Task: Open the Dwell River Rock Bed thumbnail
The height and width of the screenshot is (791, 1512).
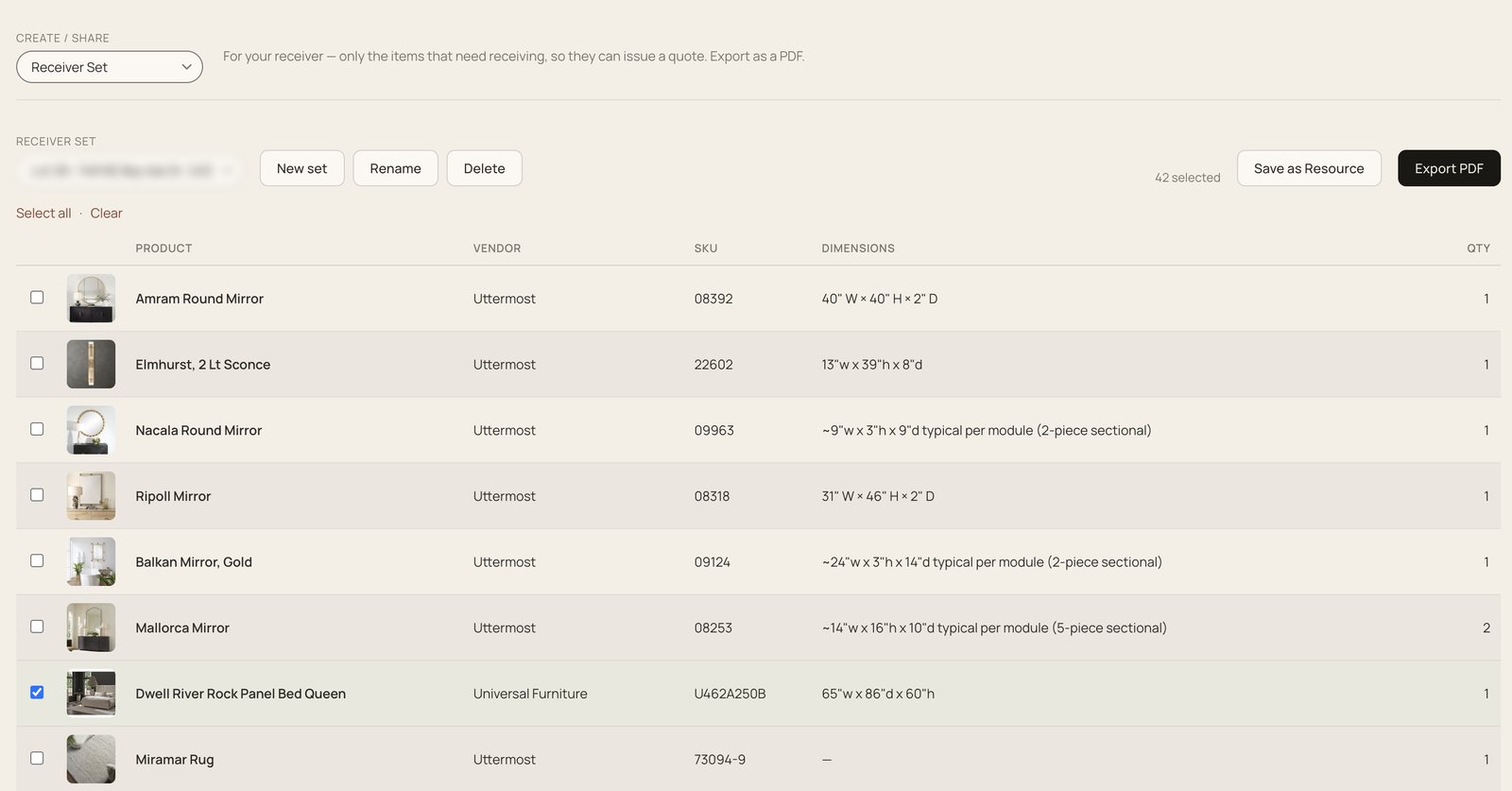Action: (92, 694)
